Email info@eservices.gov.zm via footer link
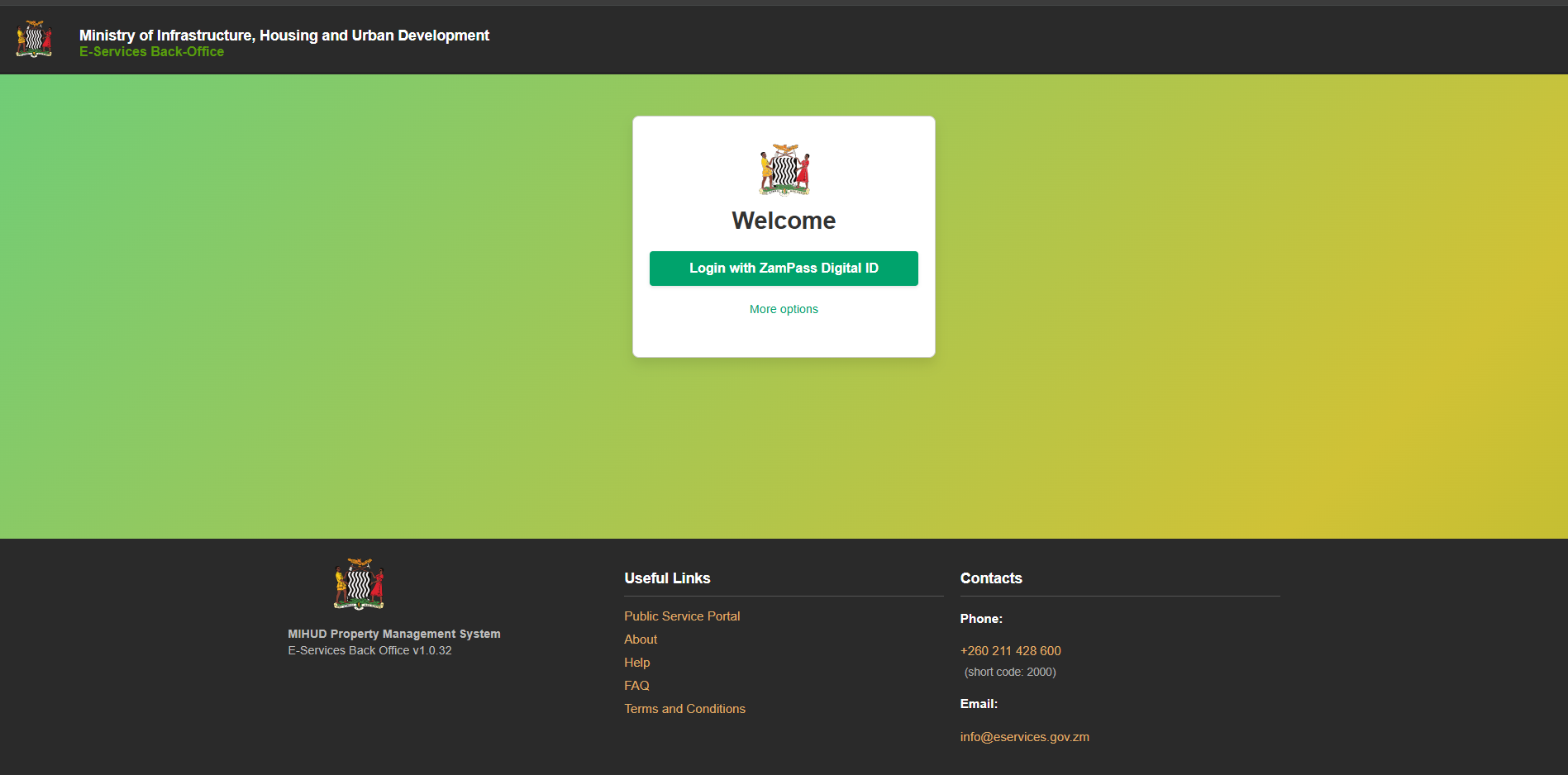Viewport: 1568px width, 775px height. 1024,737
